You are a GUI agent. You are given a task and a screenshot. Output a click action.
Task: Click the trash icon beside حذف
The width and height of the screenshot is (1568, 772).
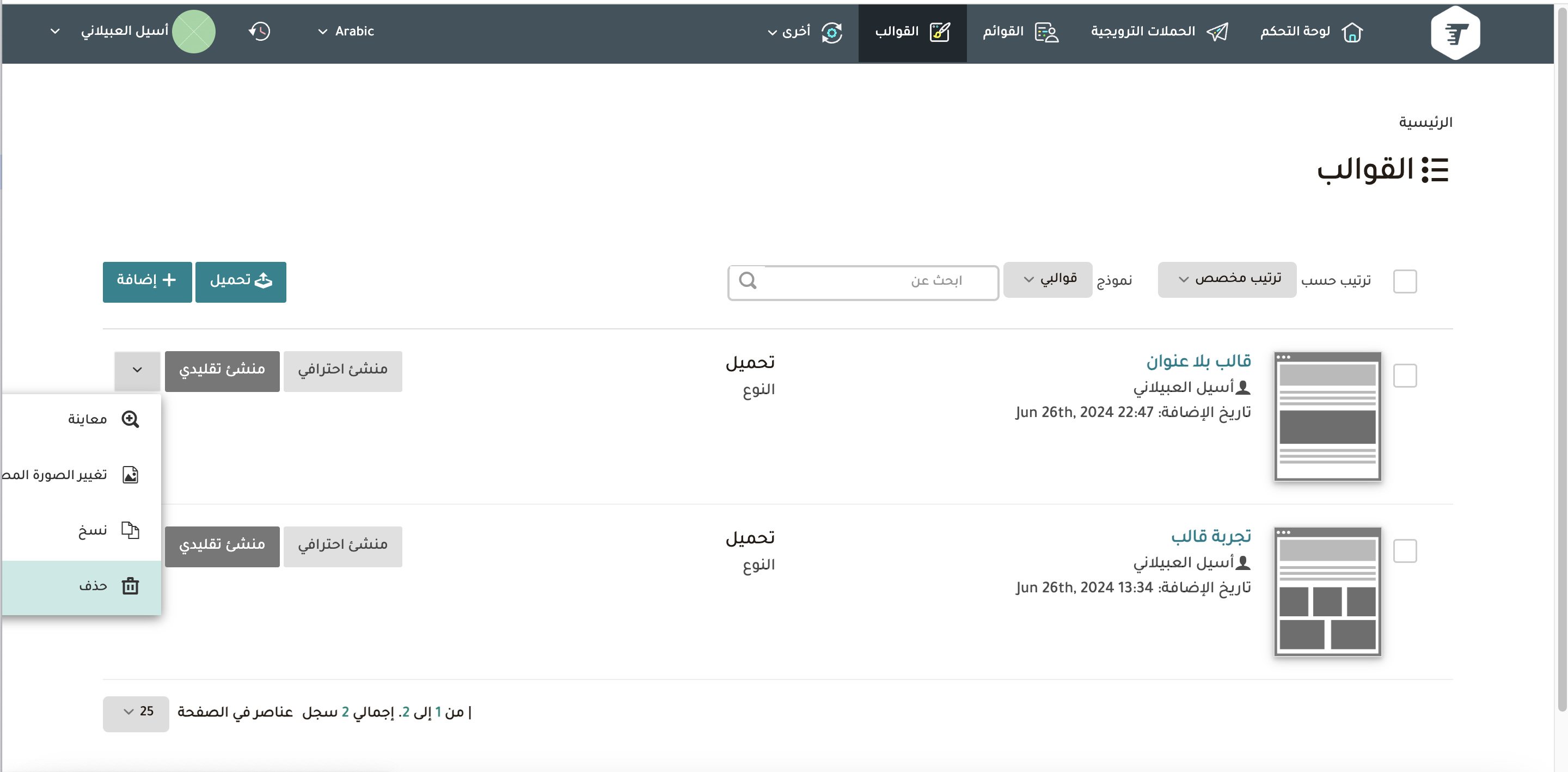[x=130, y=586]
